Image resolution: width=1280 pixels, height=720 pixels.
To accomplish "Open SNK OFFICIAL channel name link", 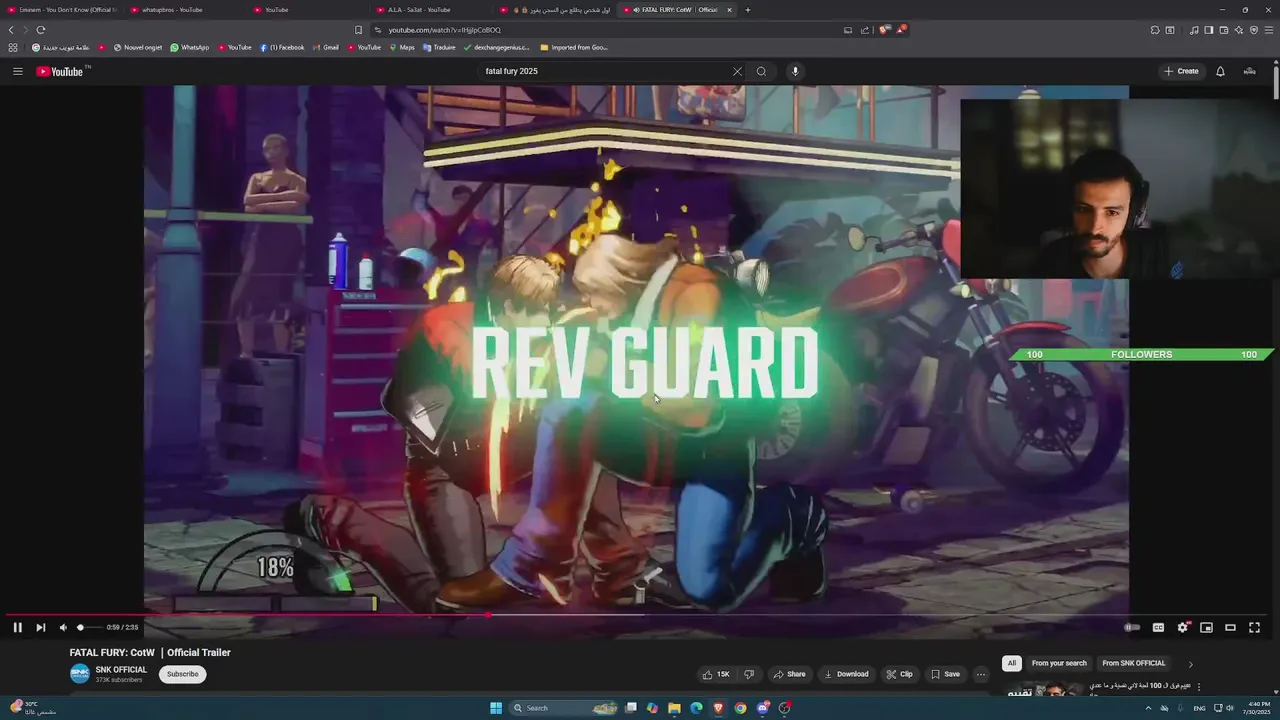I will click(121, 670).
